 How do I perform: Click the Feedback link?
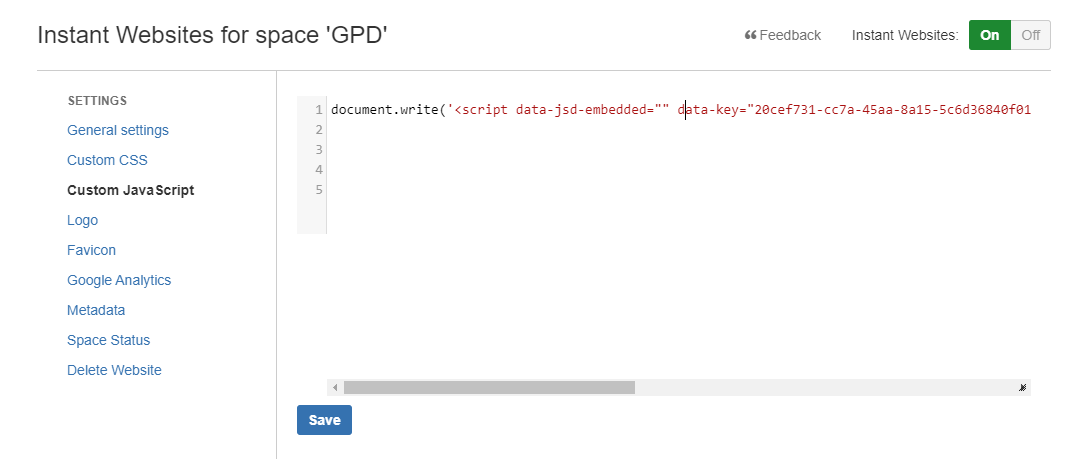783,35
